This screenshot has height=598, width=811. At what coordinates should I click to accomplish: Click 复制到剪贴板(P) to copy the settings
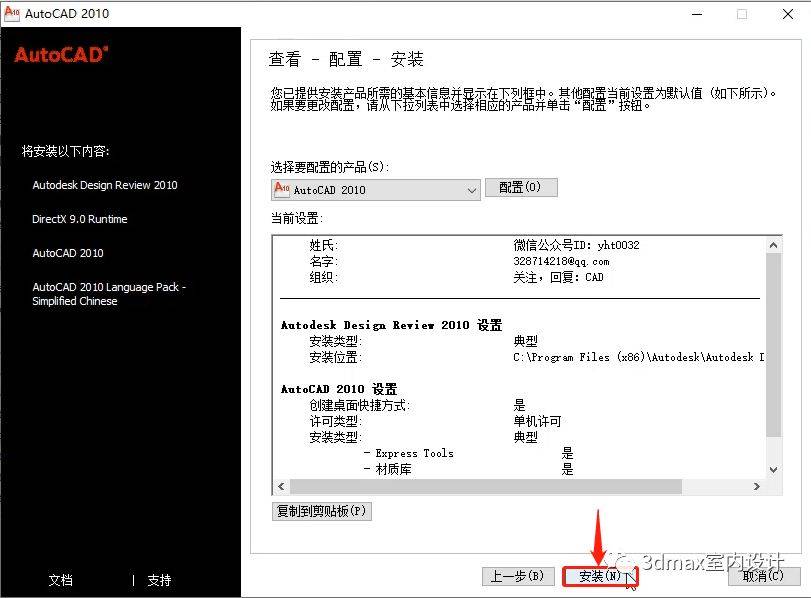[x=322, y=513]
